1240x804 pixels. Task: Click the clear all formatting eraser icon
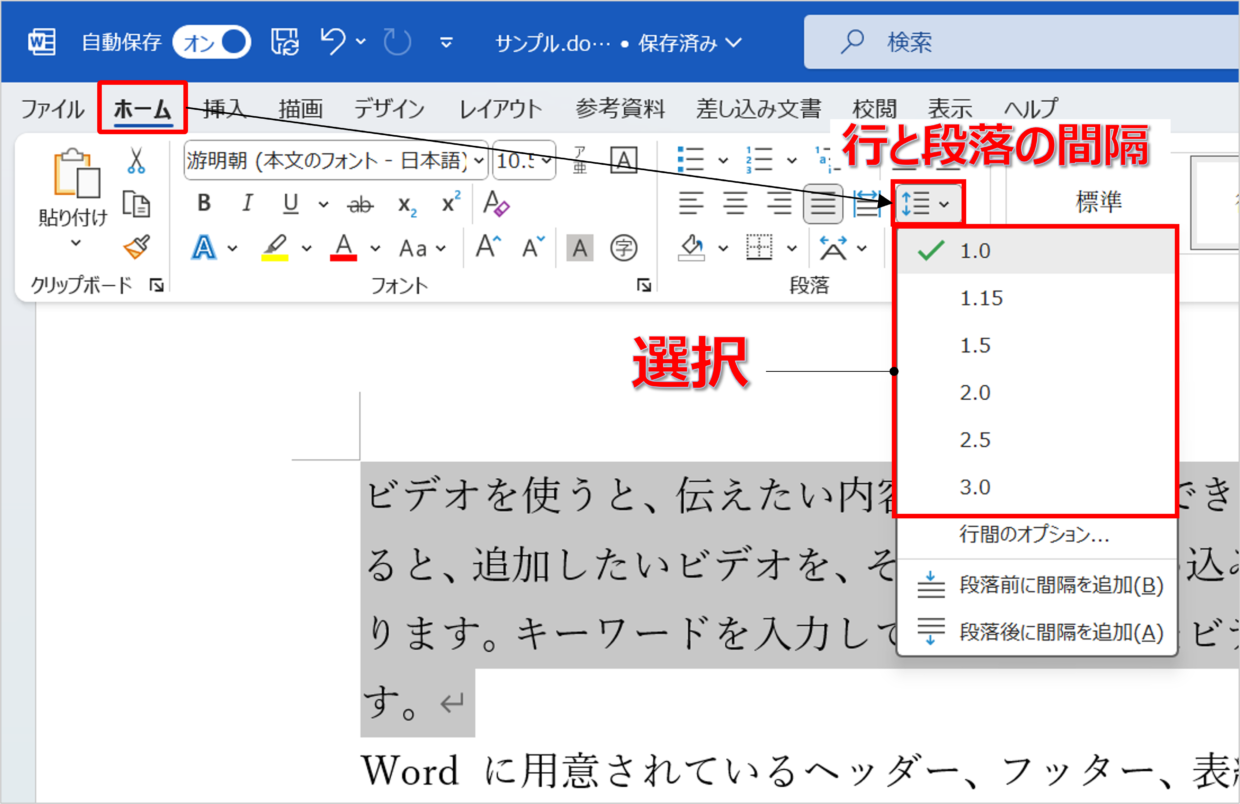tap(496, 204)
